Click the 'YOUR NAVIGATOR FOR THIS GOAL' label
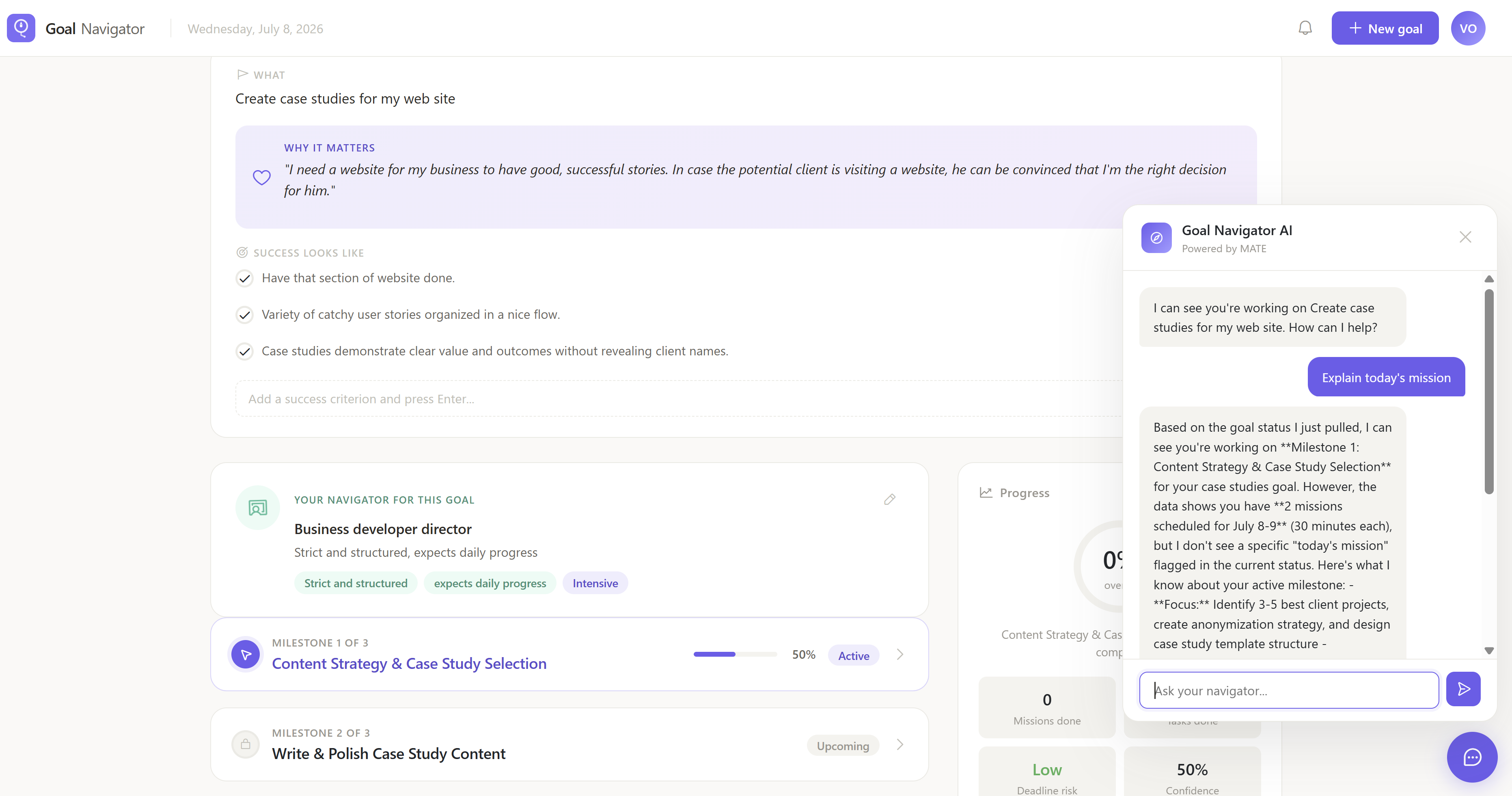Image resolution: width=1512 pixels, height=796 pixels. tap(384, 500)
